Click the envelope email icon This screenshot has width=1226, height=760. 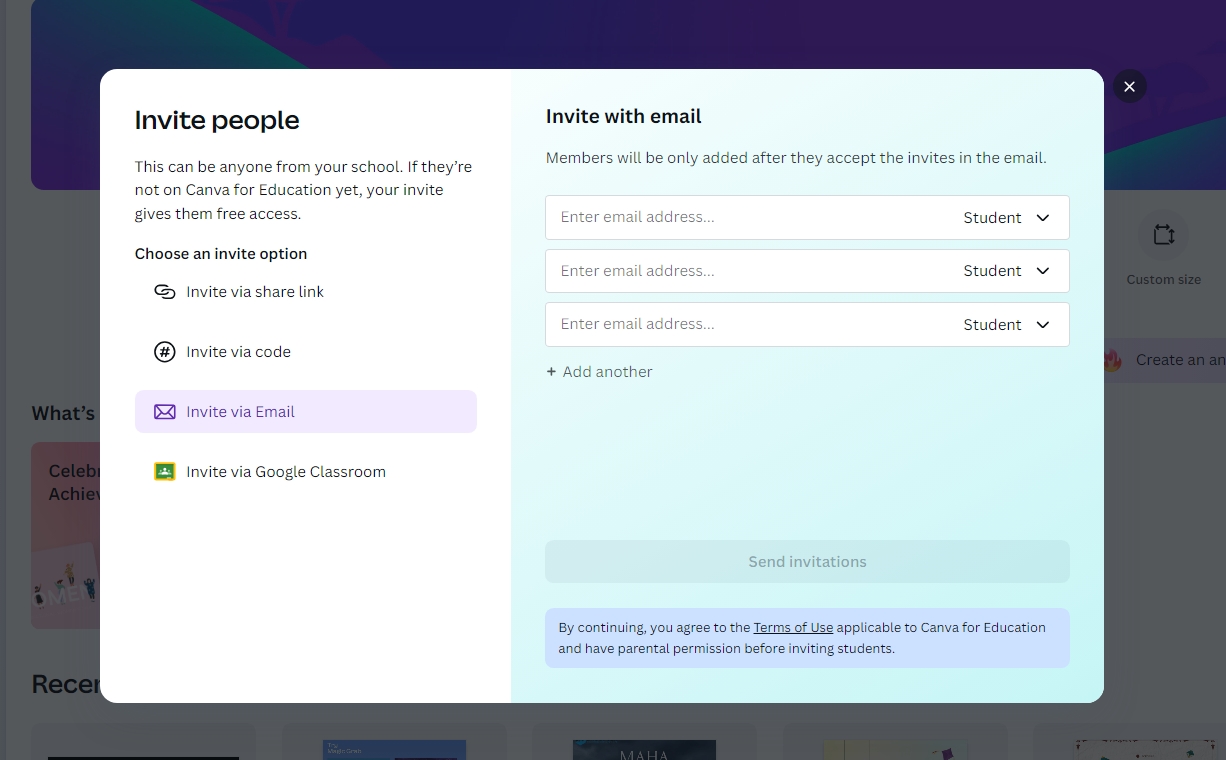pos(164,412)
